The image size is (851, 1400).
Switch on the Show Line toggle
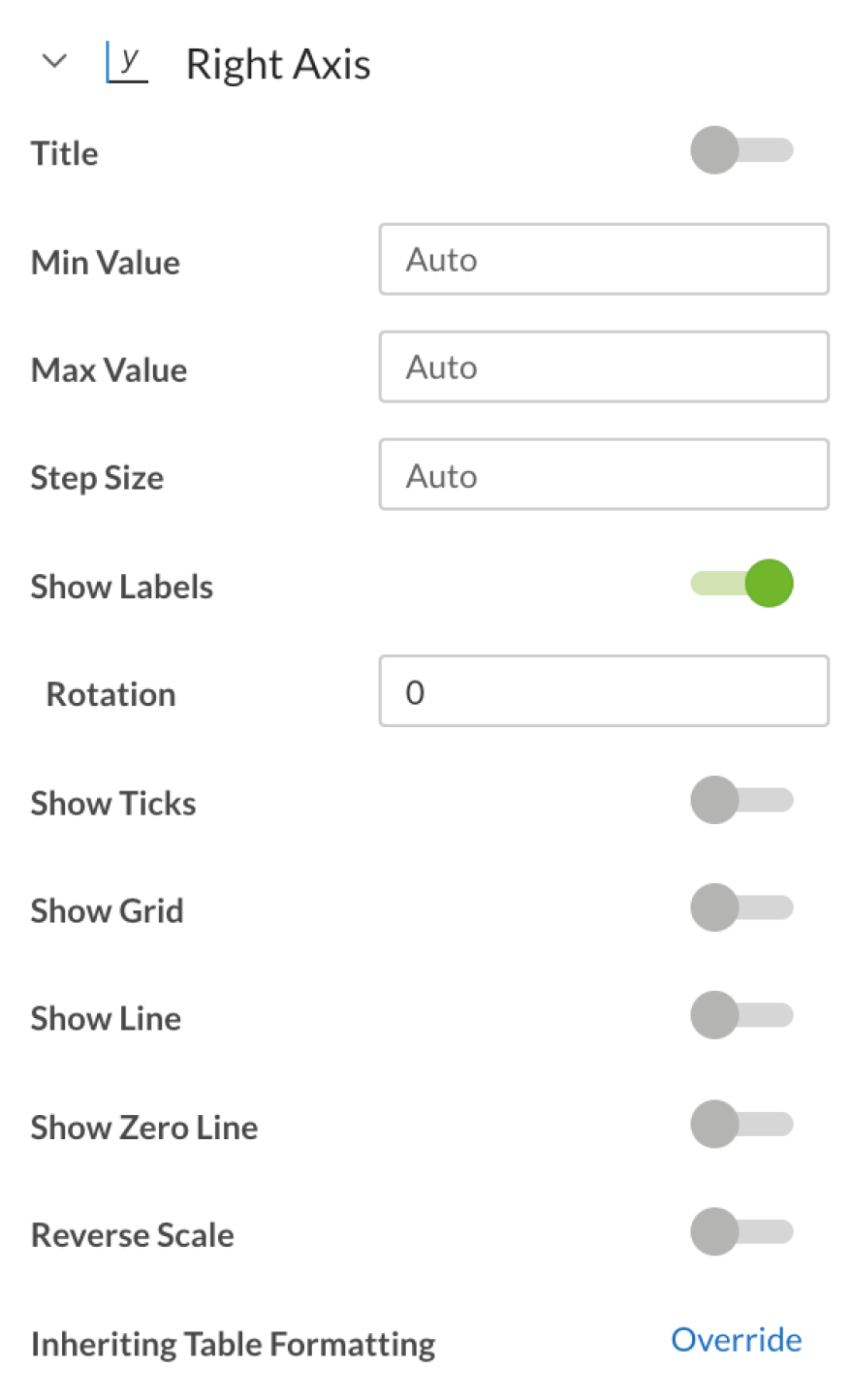(x=741, y=1015)
